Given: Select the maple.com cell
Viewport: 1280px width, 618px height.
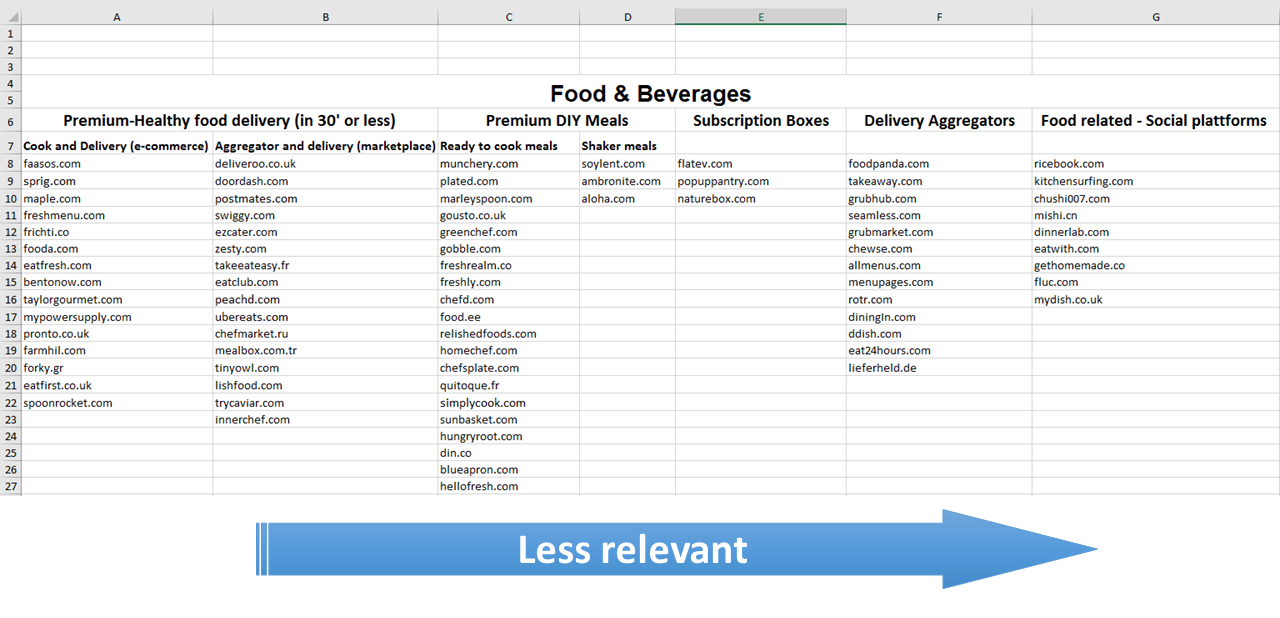Looking at the screenshot, I should (117, 198).
